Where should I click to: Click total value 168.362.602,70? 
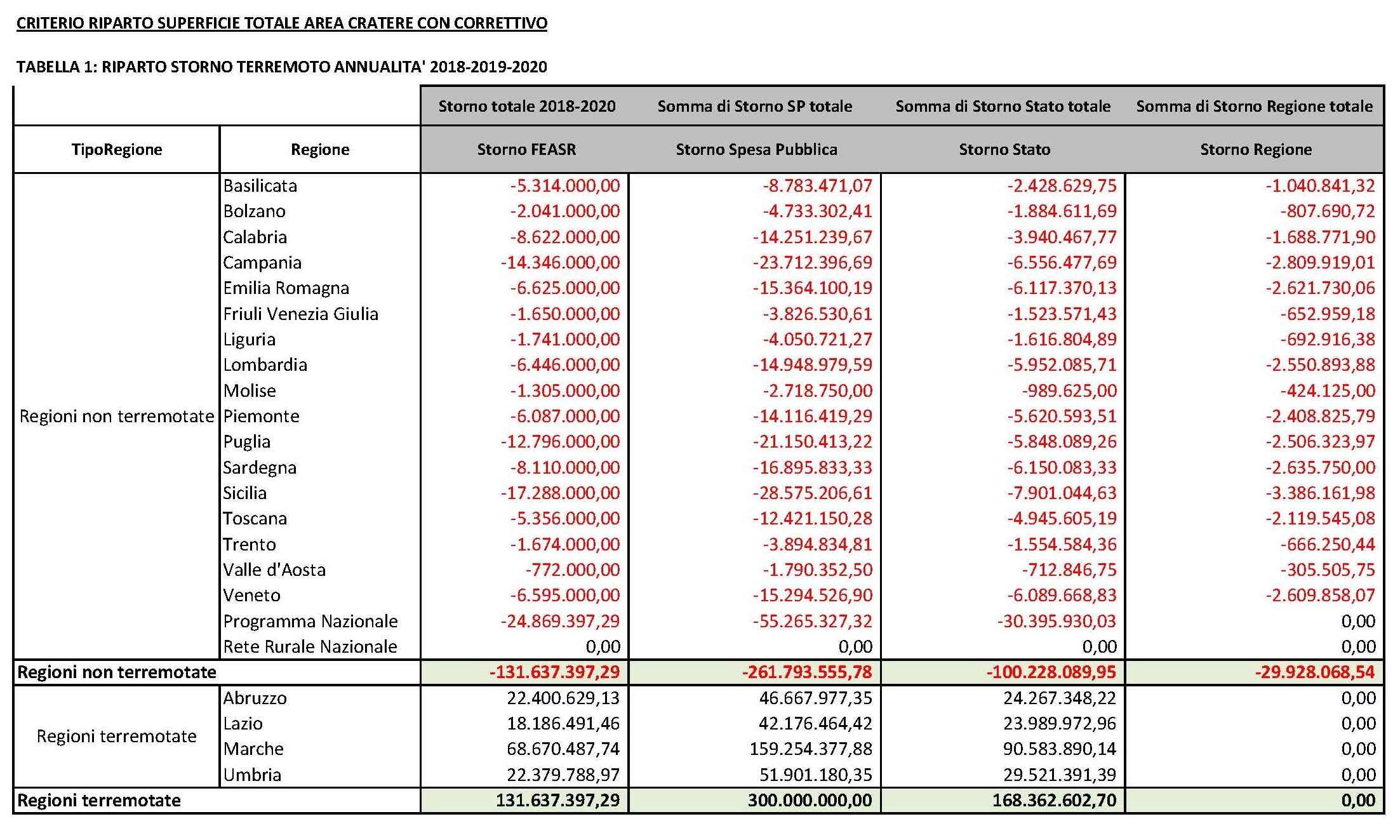click(1055, 801)
